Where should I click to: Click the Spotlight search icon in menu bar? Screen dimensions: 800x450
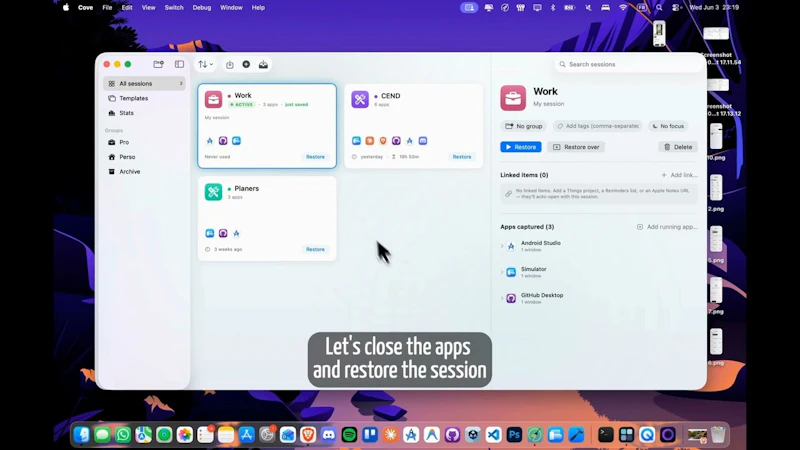click(x=659, y=8)
